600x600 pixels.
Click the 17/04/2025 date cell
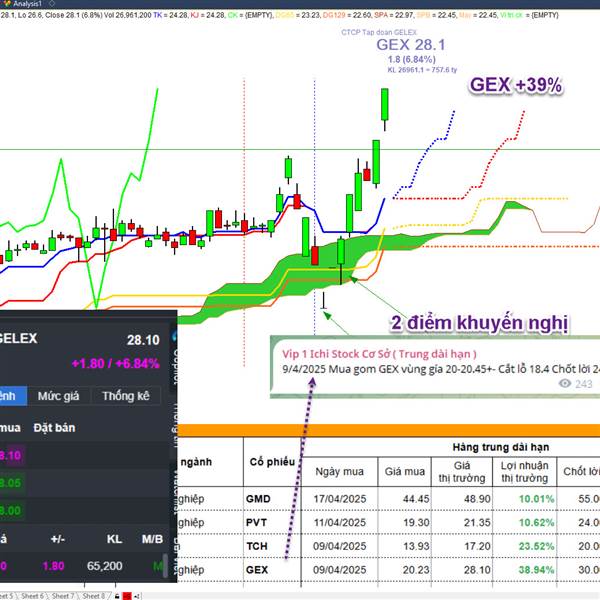click(340, 499)
